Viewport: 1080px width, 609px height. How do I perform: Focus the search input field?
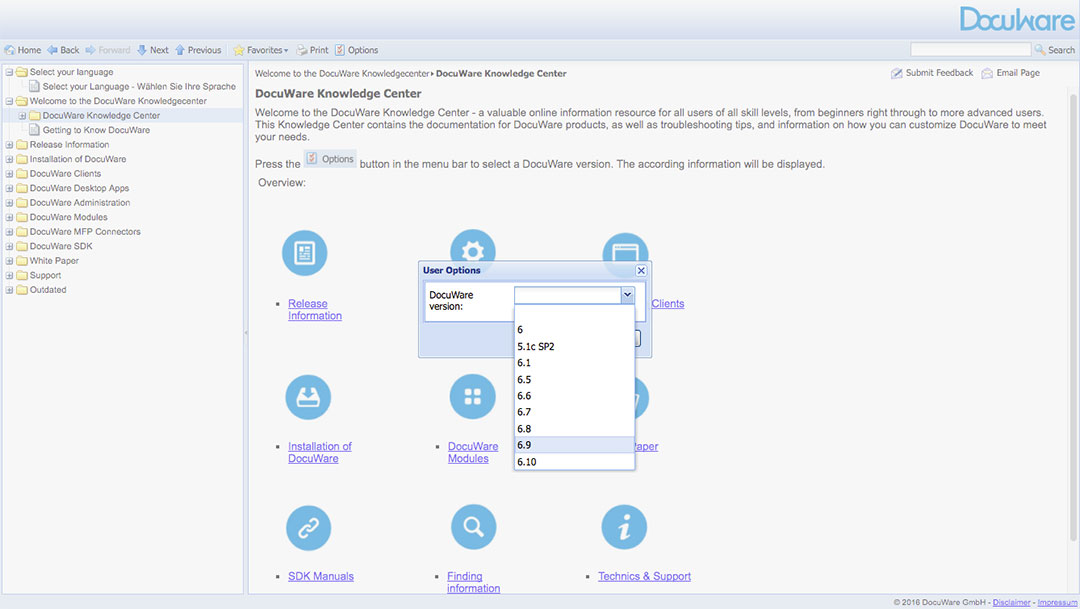[x=970, y=50]
